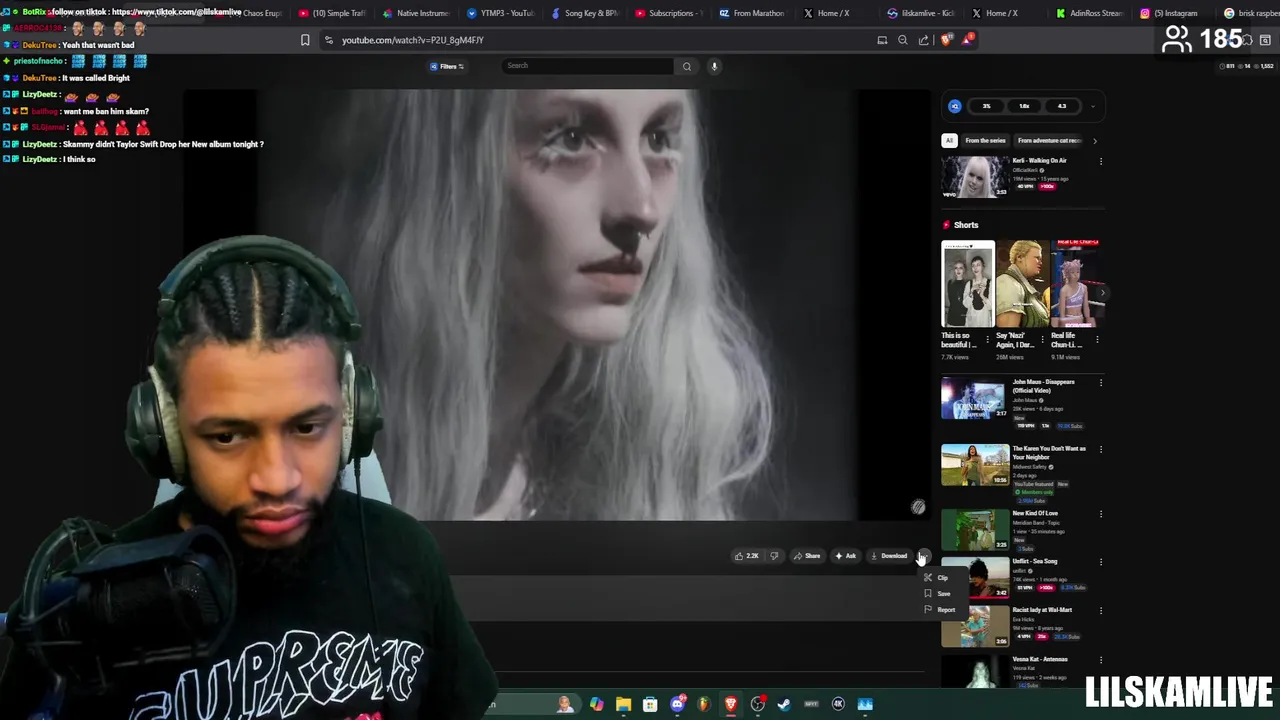Switch to the lilskamlive - Kick tab
This screenshot has width=1280, height=720.
point(922,13)
